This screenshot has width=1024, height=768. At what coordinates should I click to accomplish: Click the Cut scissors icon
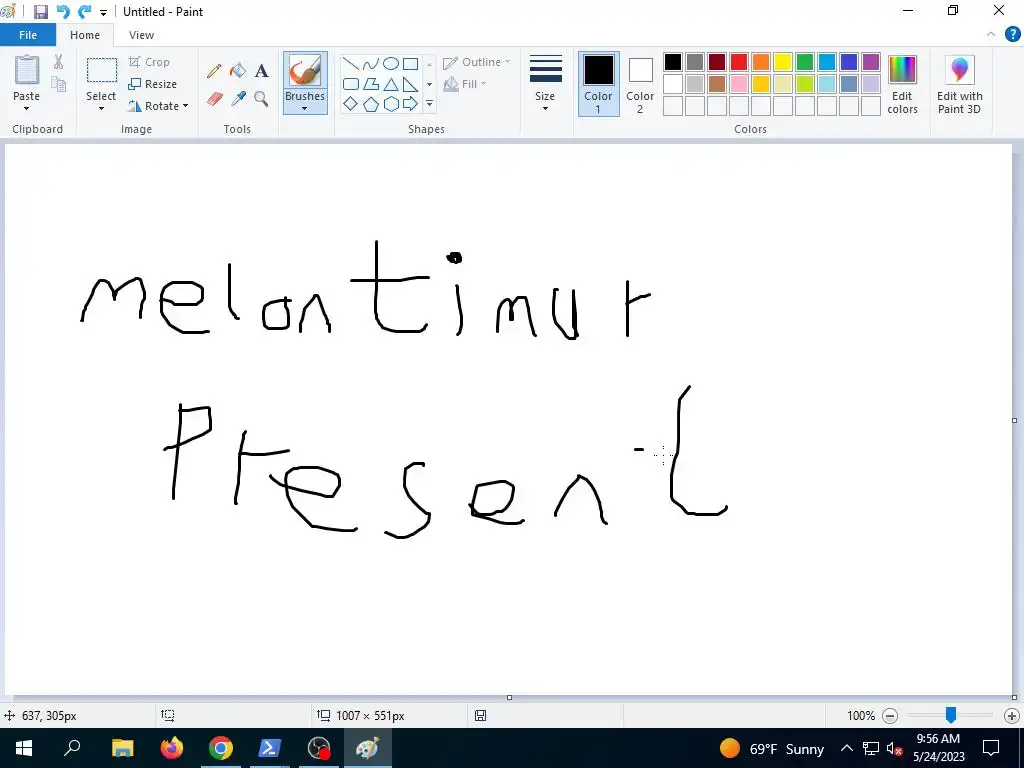click(x=59, y=62)
